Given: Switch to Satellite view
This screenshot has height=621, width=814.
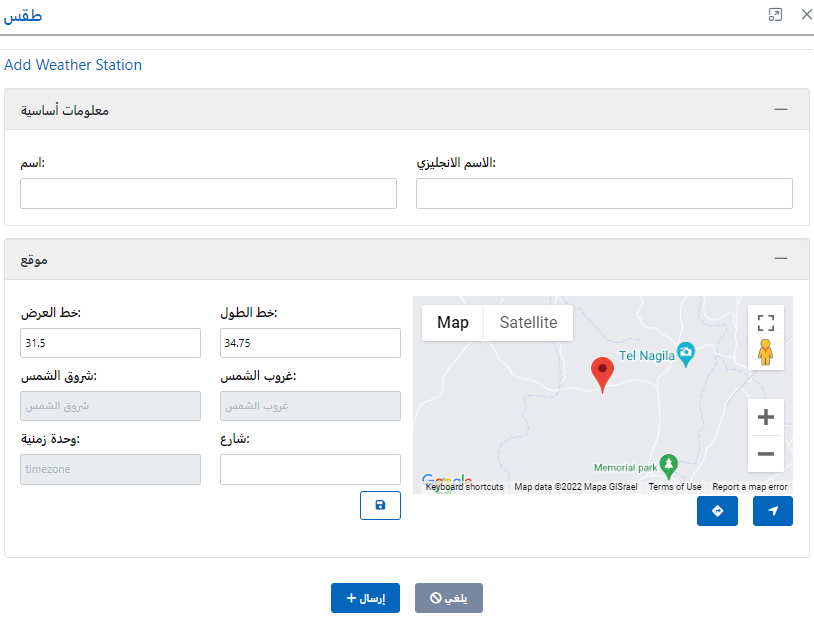Looking at the screenshot, I should (529, 322).
